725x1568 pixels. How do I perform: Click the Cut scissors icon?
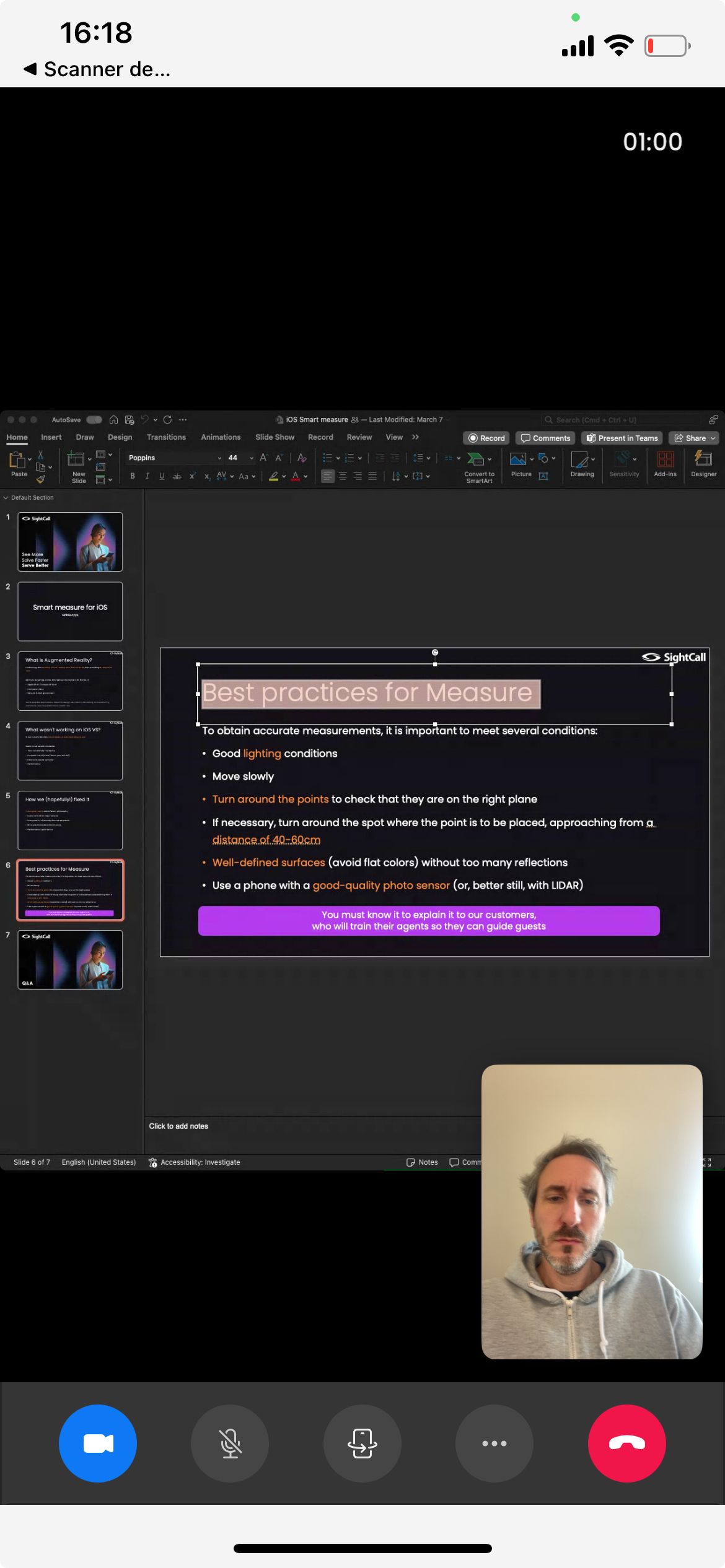(40, 455)
